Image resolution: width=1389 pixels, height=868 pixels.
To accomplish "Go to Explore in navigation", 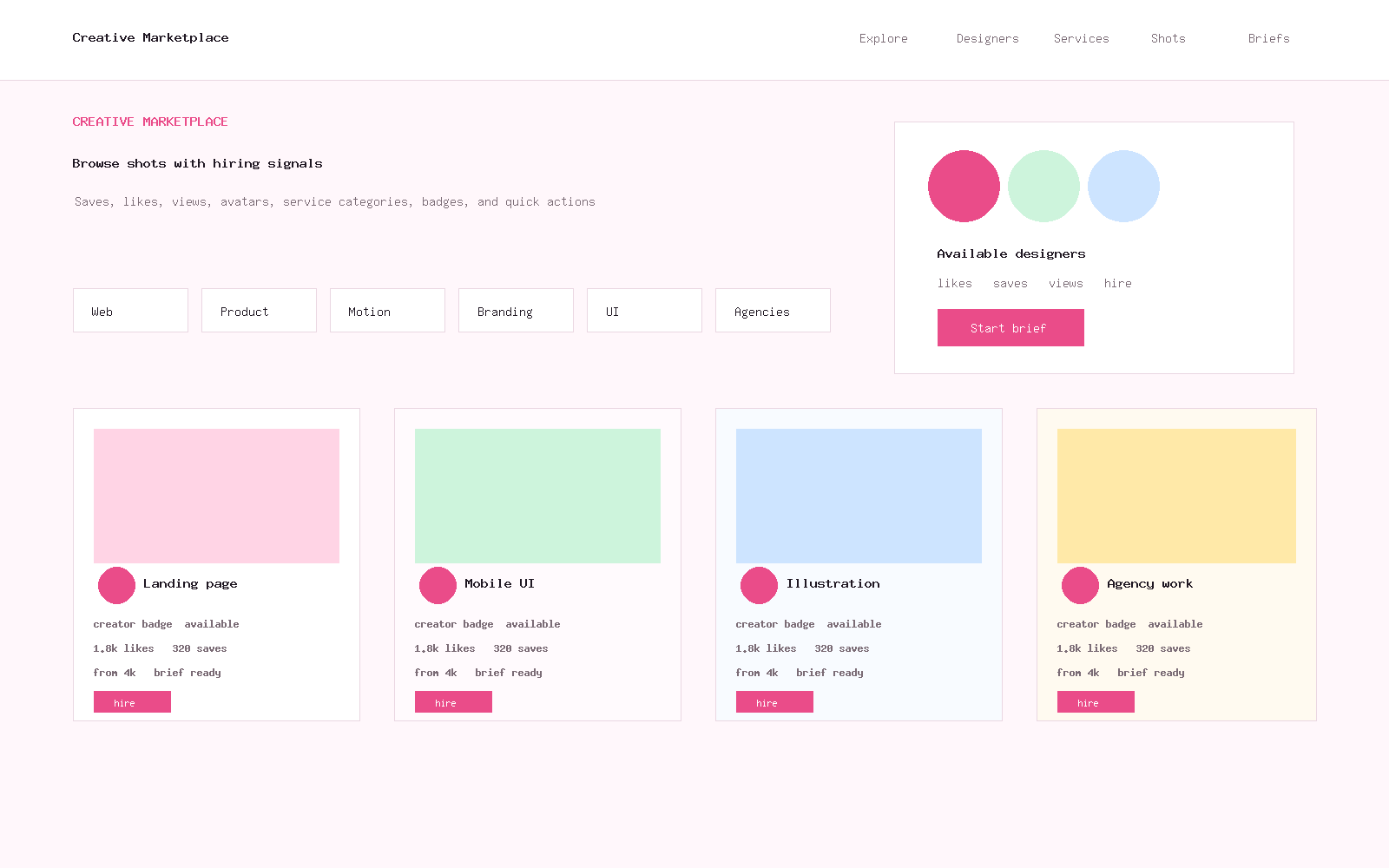I will pos(884,39).
